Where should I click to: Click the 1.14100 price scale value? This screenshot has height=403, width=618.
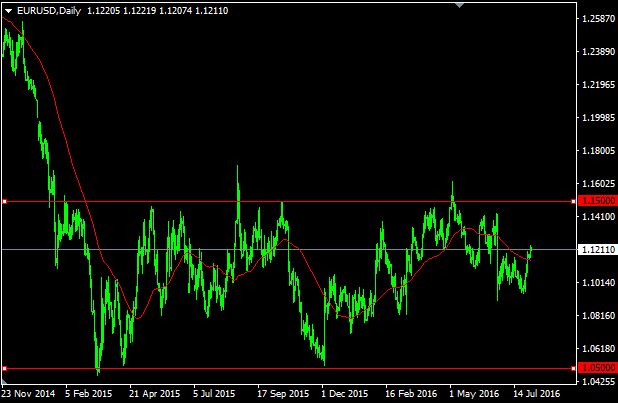(598, 216)
